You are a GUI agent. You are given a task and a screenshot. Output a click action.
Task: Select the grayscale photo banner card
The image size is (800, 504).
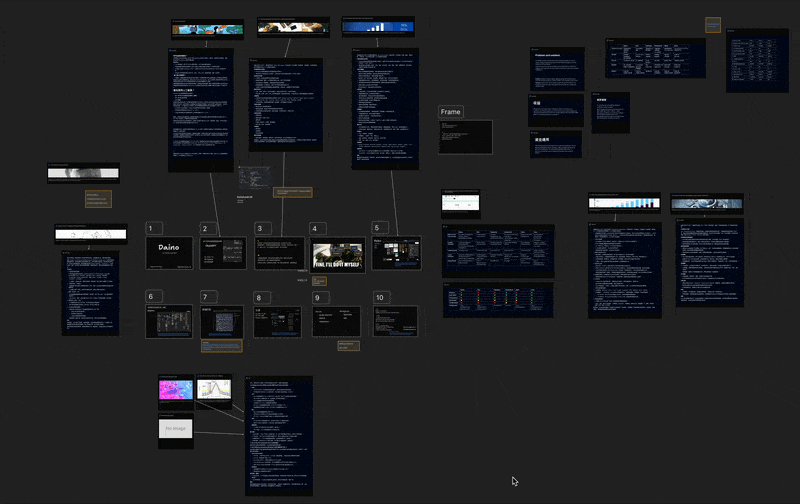(84, 173)
